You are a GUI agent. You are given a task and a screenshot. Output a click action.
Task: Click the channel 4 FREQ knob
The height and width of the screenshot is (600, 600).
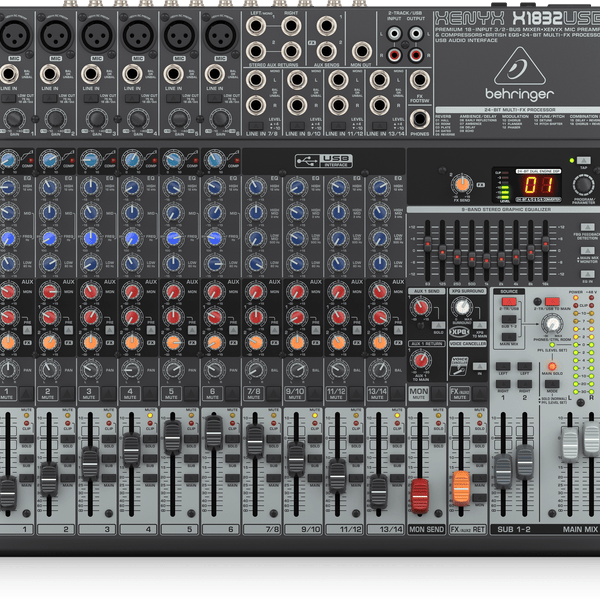(132, 238)
